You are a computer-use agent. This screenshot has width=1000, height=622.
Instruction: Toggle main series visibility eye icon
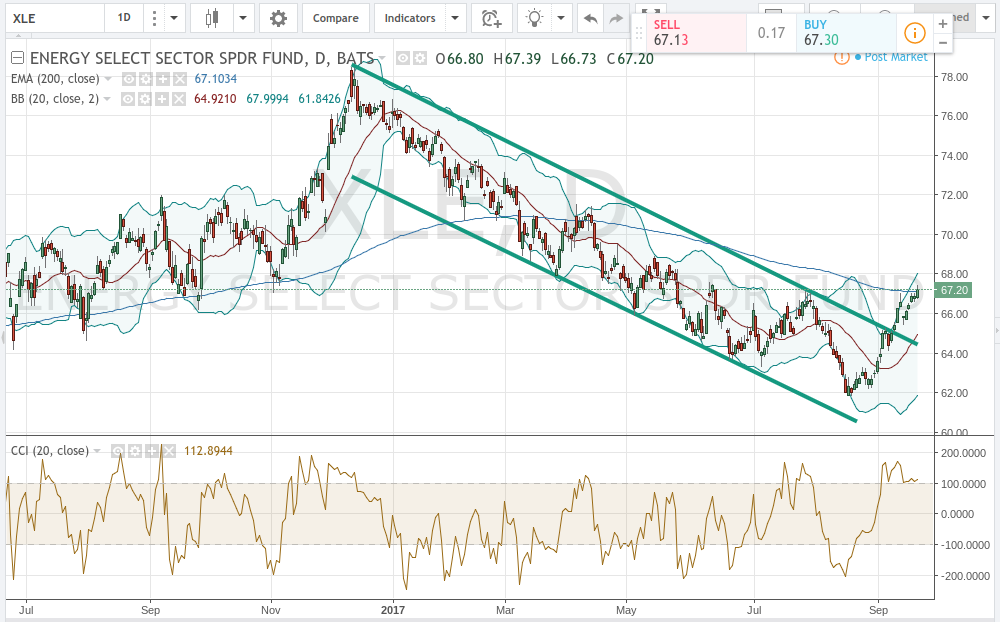[x=403, y=59]
